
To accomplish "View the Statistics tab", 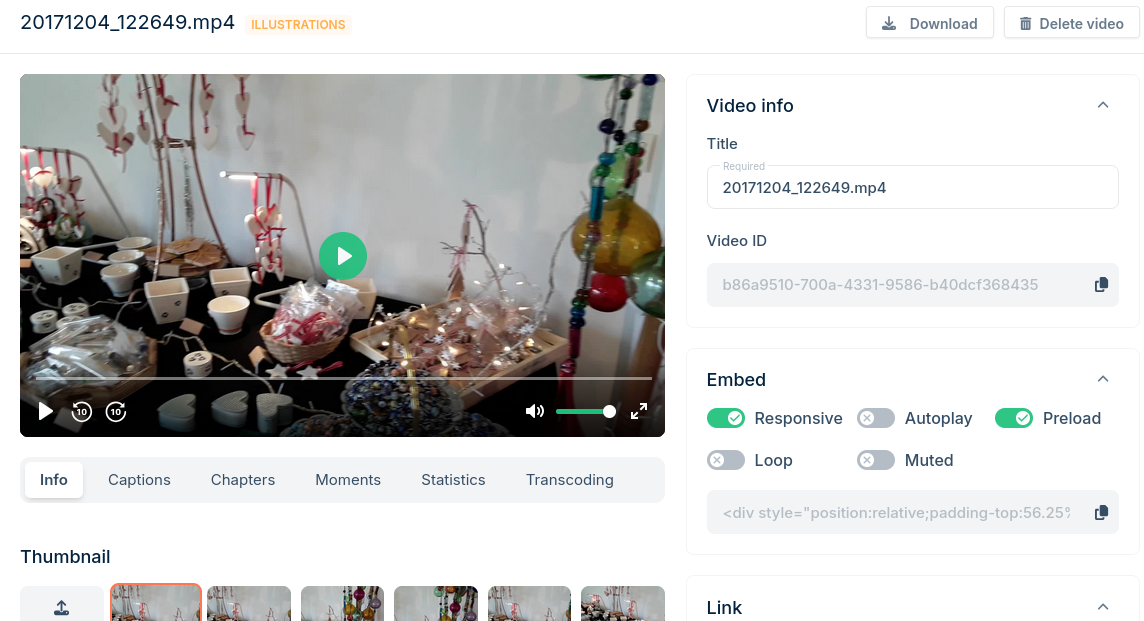I will pos(453,480).
